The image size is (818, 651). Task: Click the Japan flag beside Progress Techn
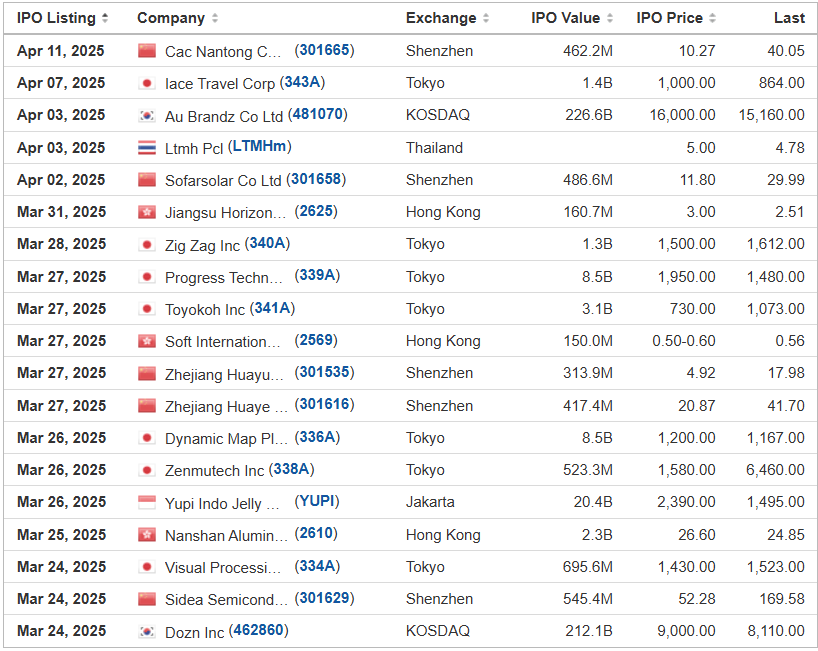(x=147, y=277)
